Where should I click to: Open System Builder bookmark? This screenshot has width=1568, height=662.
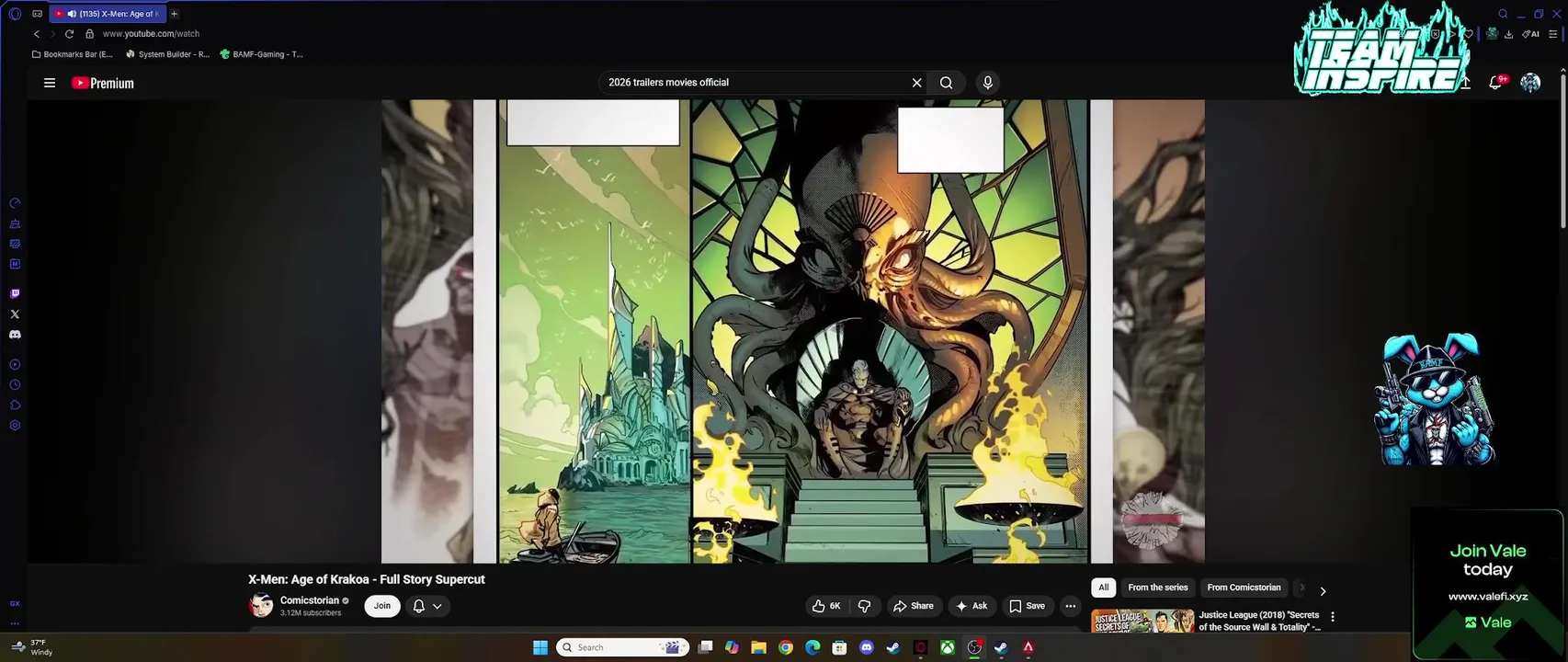[x=167, y=54]
